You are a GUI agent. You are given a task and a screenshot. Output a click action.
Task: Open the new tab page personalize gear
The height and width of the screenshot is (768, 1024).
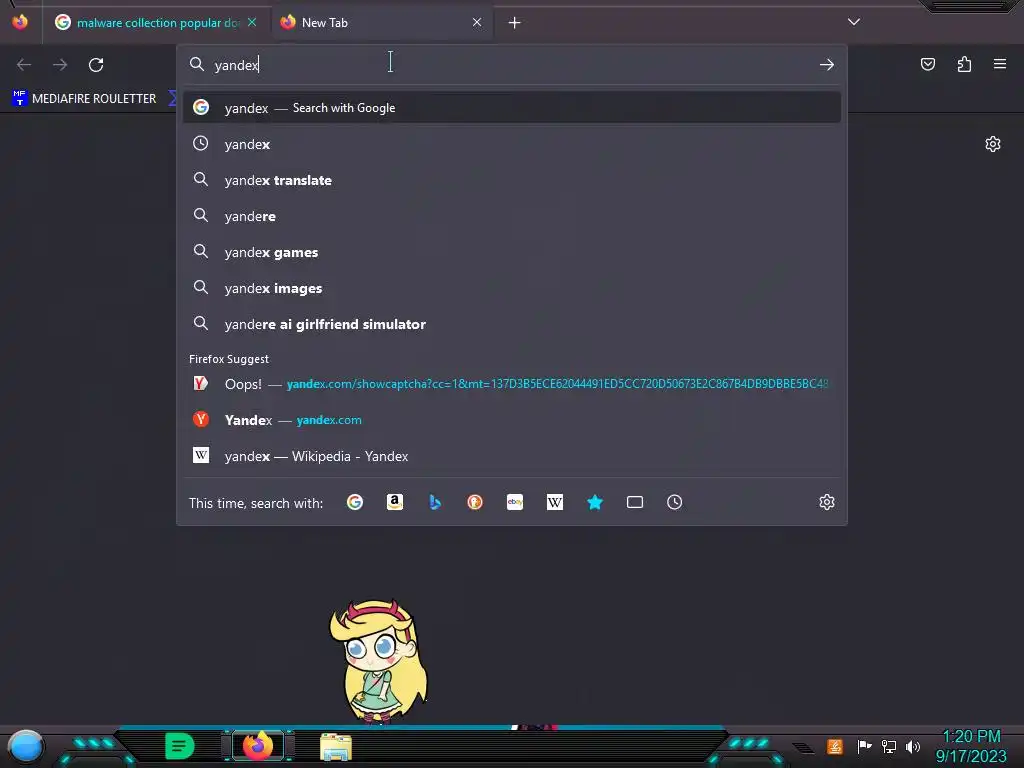[993, 144]
